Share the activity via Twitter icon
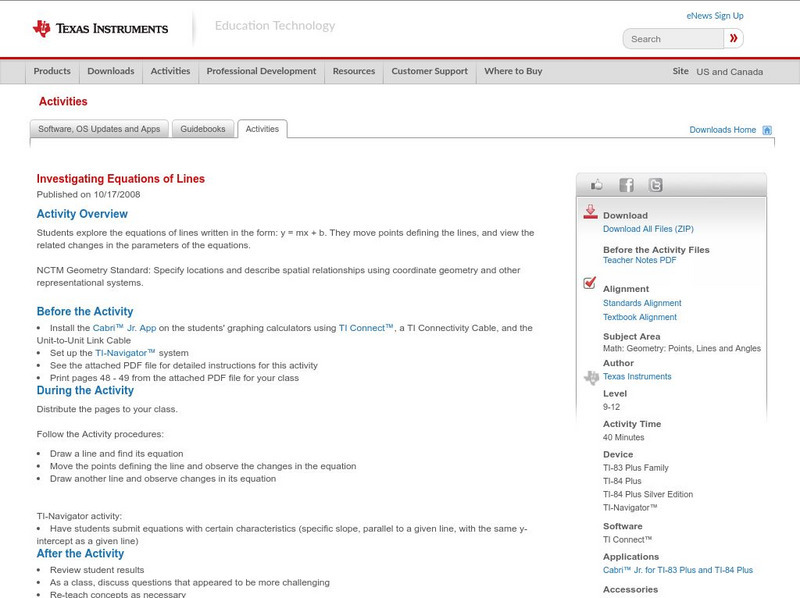This screenshot has height=598, width=800. (x=655, y=185)
